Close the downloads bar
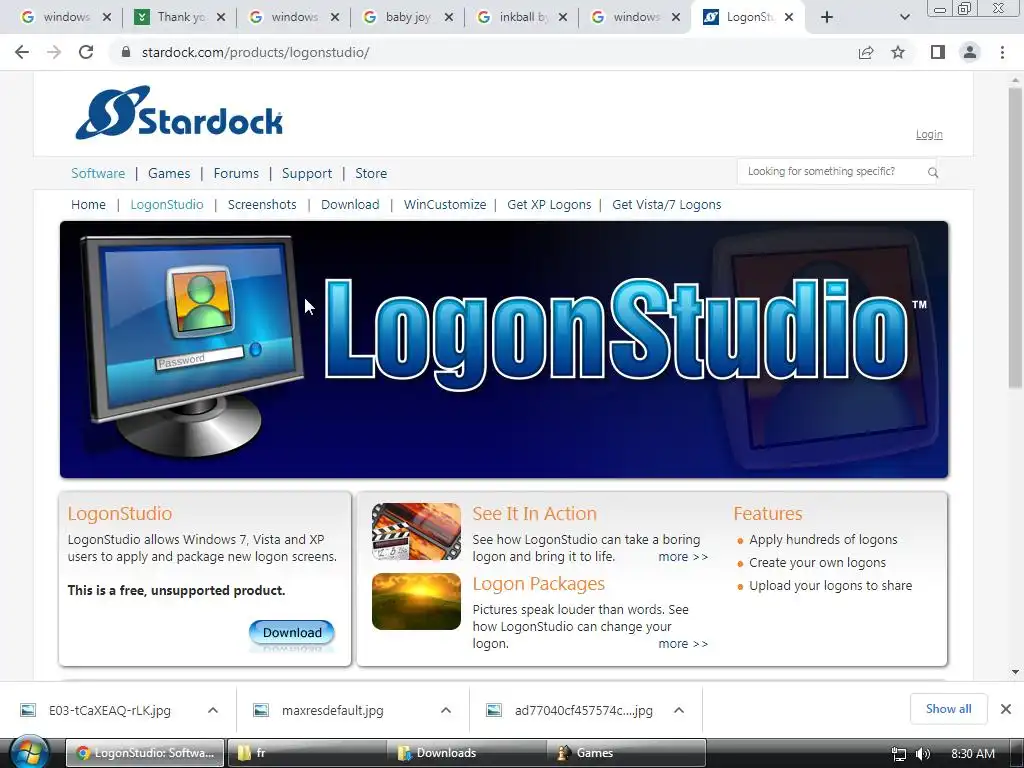 click(1006, 709)
